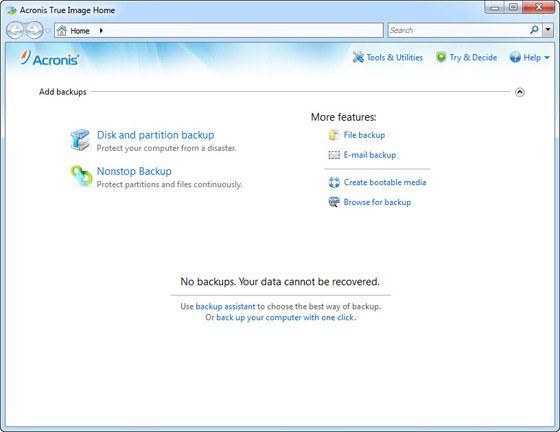Screen dimensions: 560x432
Task: Click the E-mail backup envelope icon
Action: pyautogui.click(x=334, y=155)
